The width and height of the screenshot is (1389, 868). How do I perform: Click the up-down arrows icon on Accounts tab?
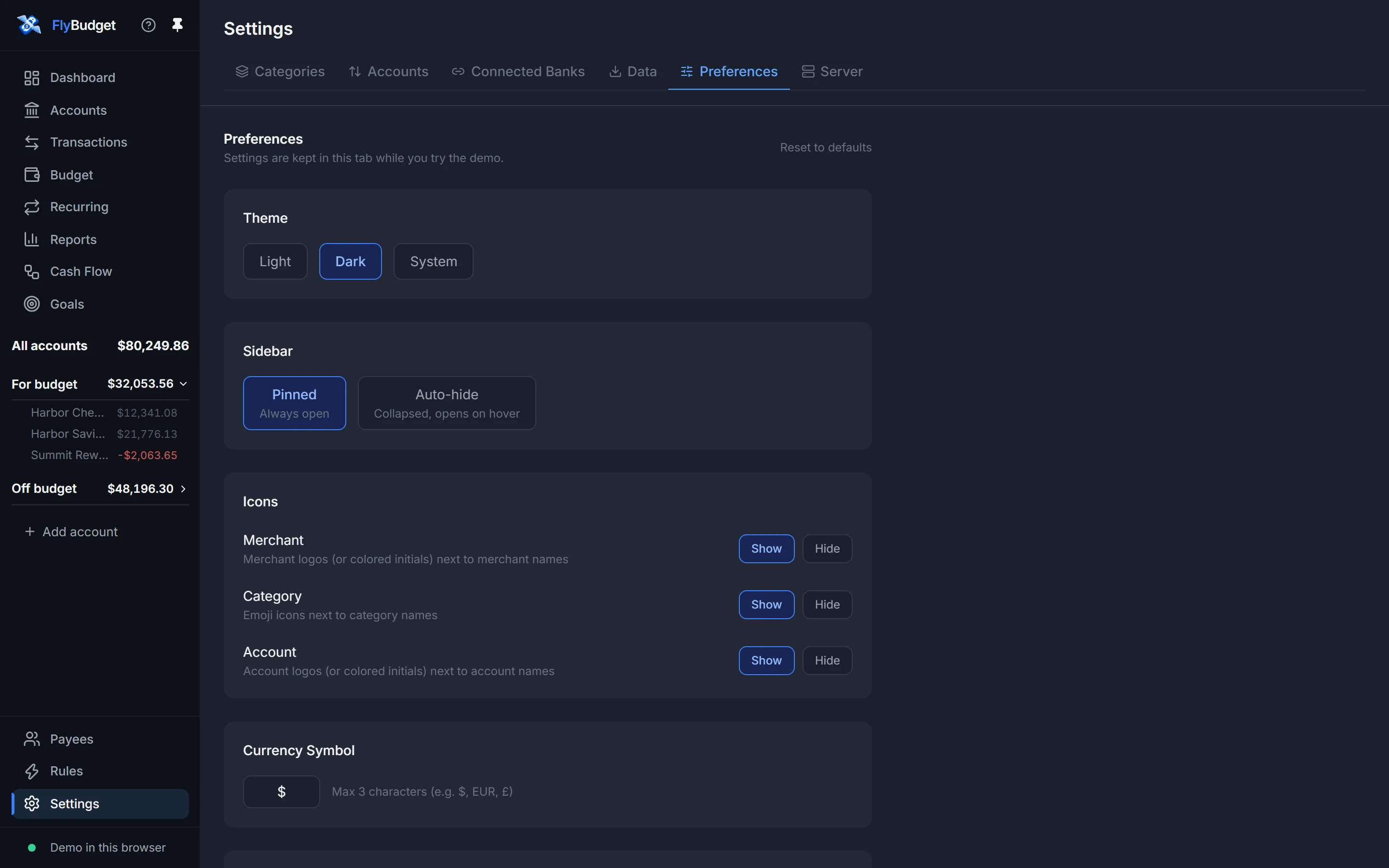pyautogui.click(x=354, y=71)
